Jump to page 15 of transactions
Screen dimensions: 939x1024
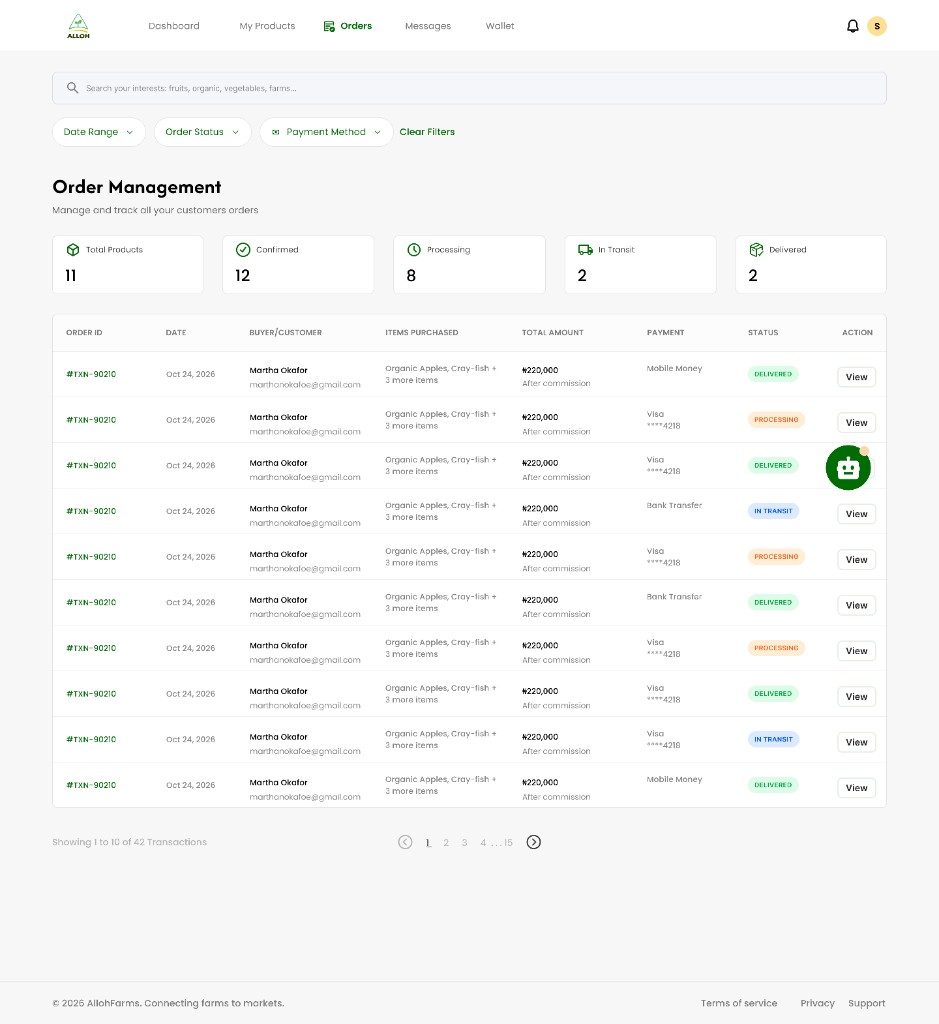[508, 842]
